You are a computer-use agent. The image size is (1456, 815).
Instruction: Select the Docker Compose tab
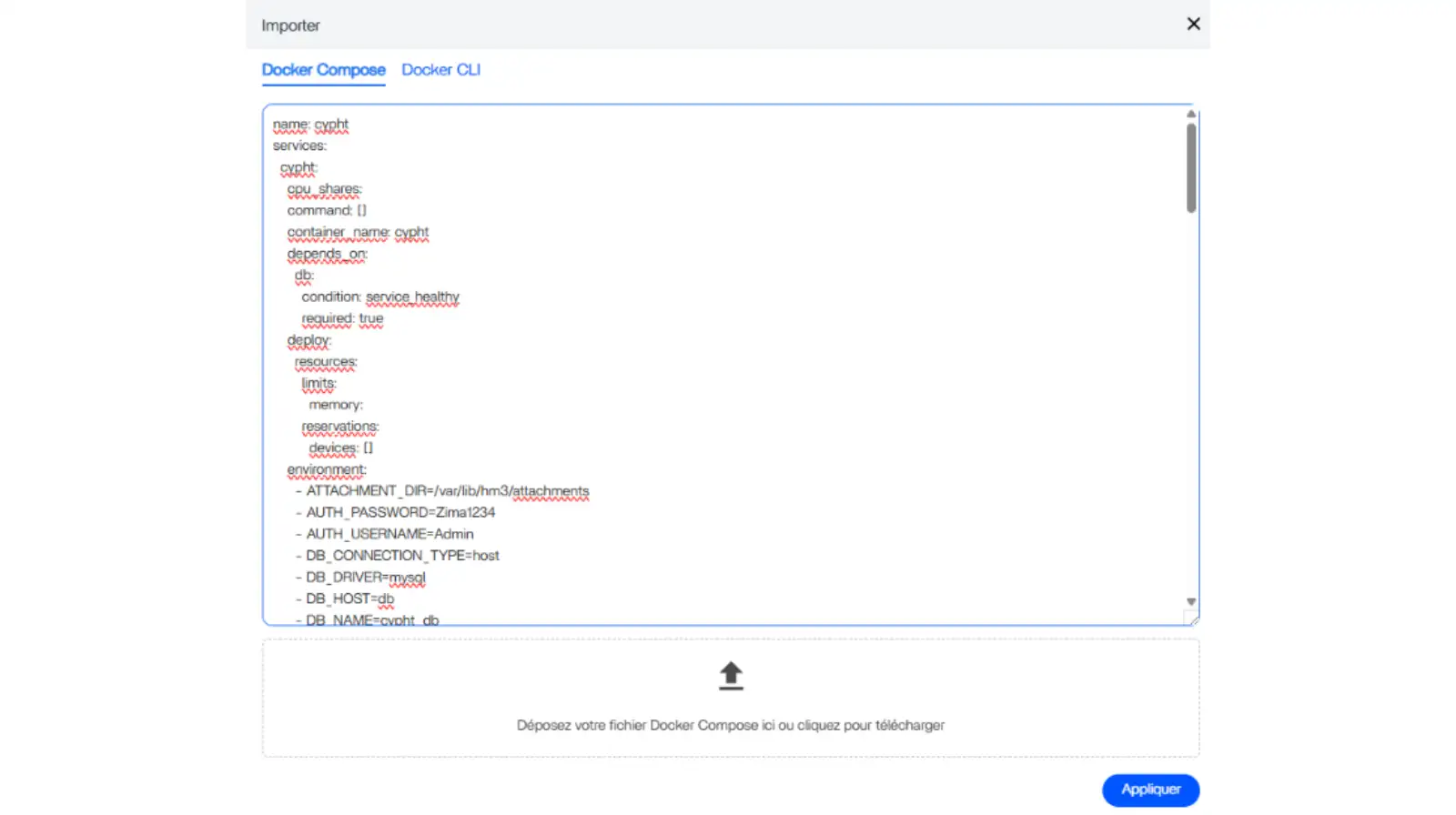tap(323, 70)
